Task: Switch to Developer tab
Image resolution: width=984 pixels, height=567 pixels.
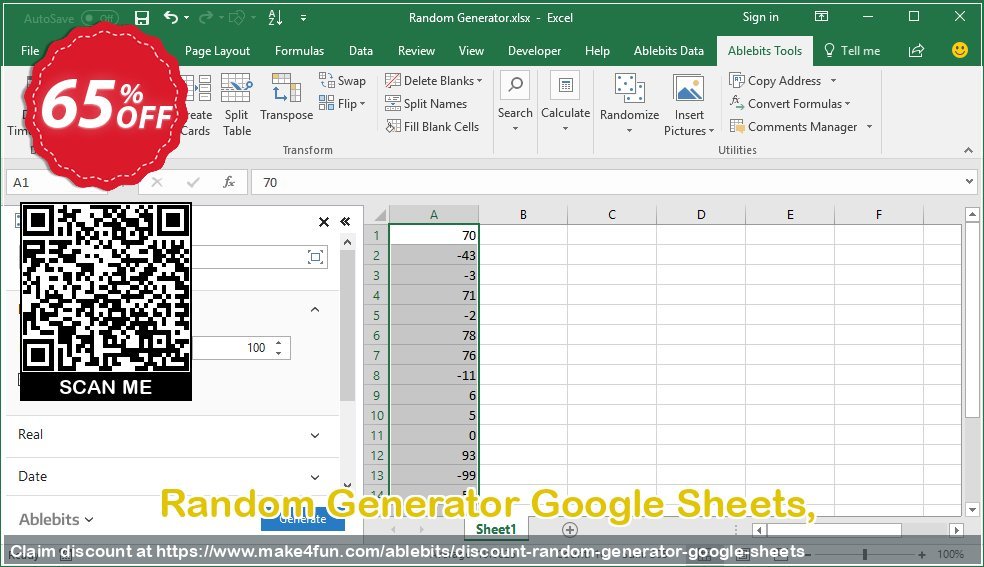Action: (x=534, y=51)
